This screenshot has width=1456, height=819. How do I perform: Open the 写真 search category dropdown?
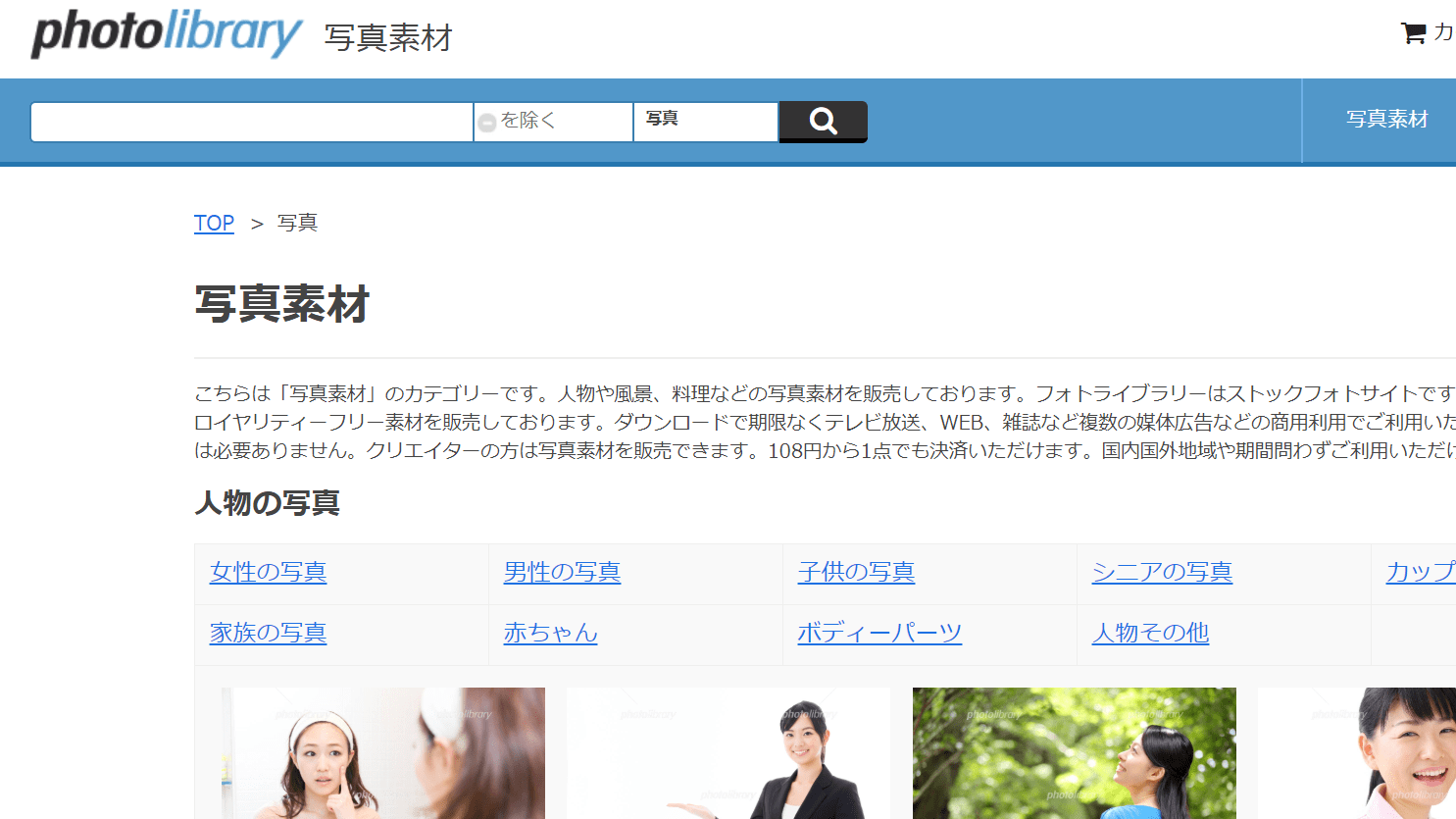coord(704,122)
